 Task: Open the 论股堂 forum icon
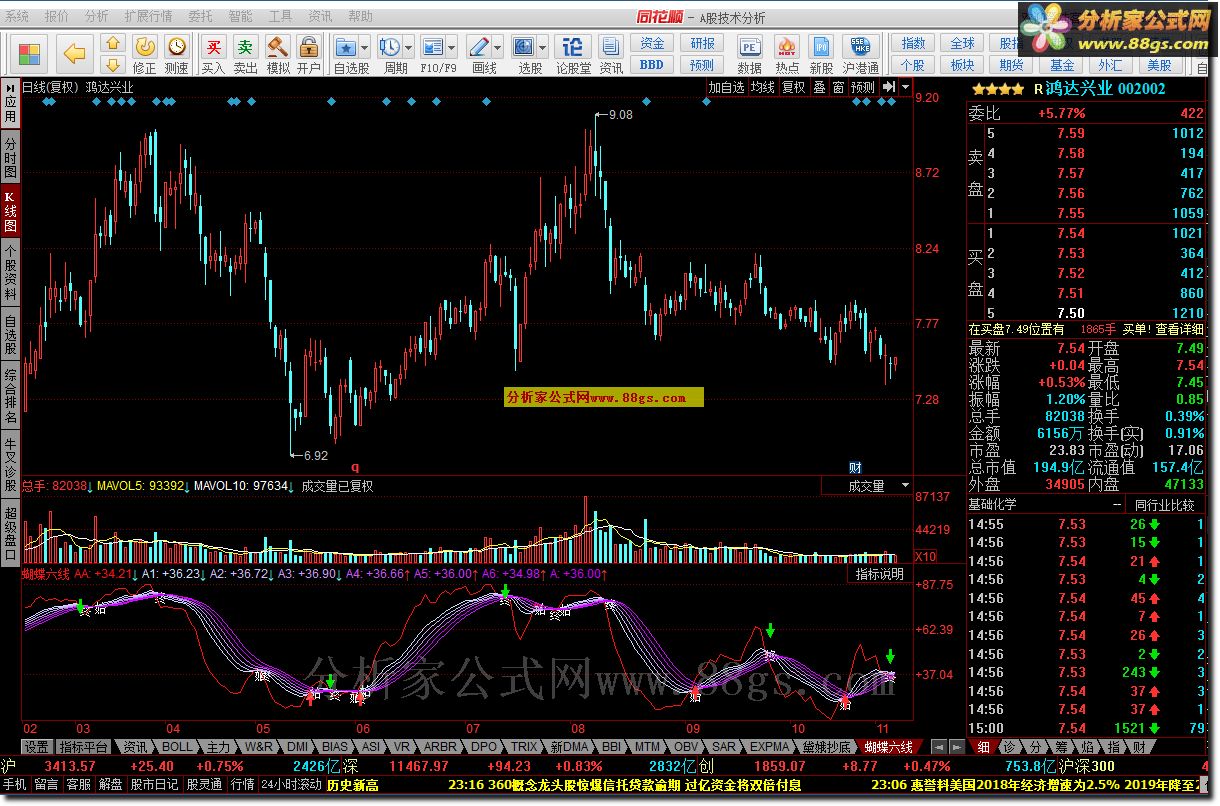pos(573,54)
